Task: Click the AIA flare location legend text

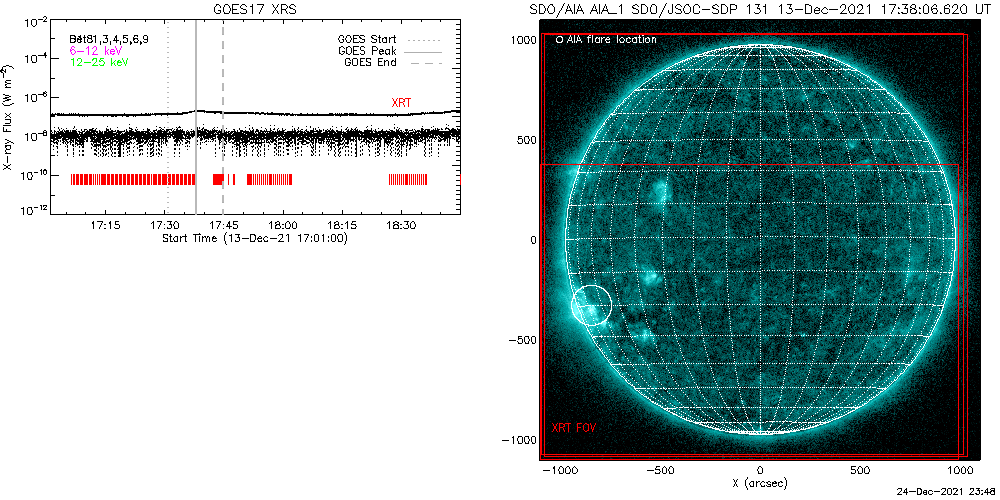Action: coord(612,40)
